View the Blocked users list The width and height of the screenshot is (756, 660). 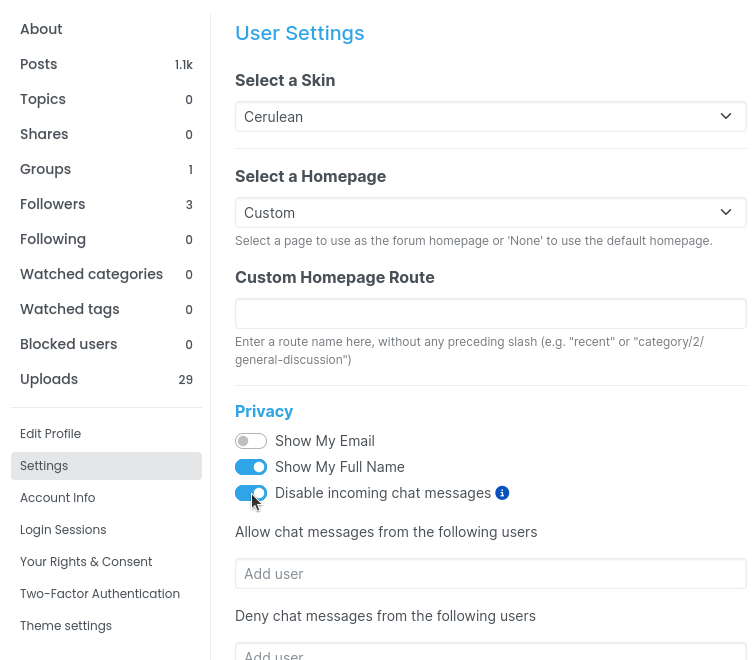[x=68, y=344]
